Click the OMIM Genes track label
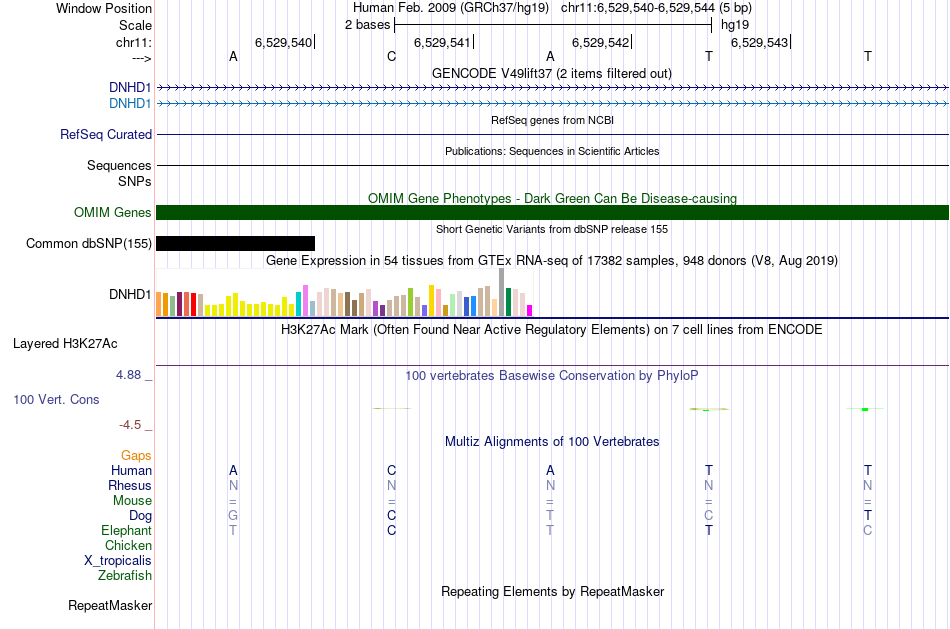Screen dimensions: 950x629 pos(113,213)
